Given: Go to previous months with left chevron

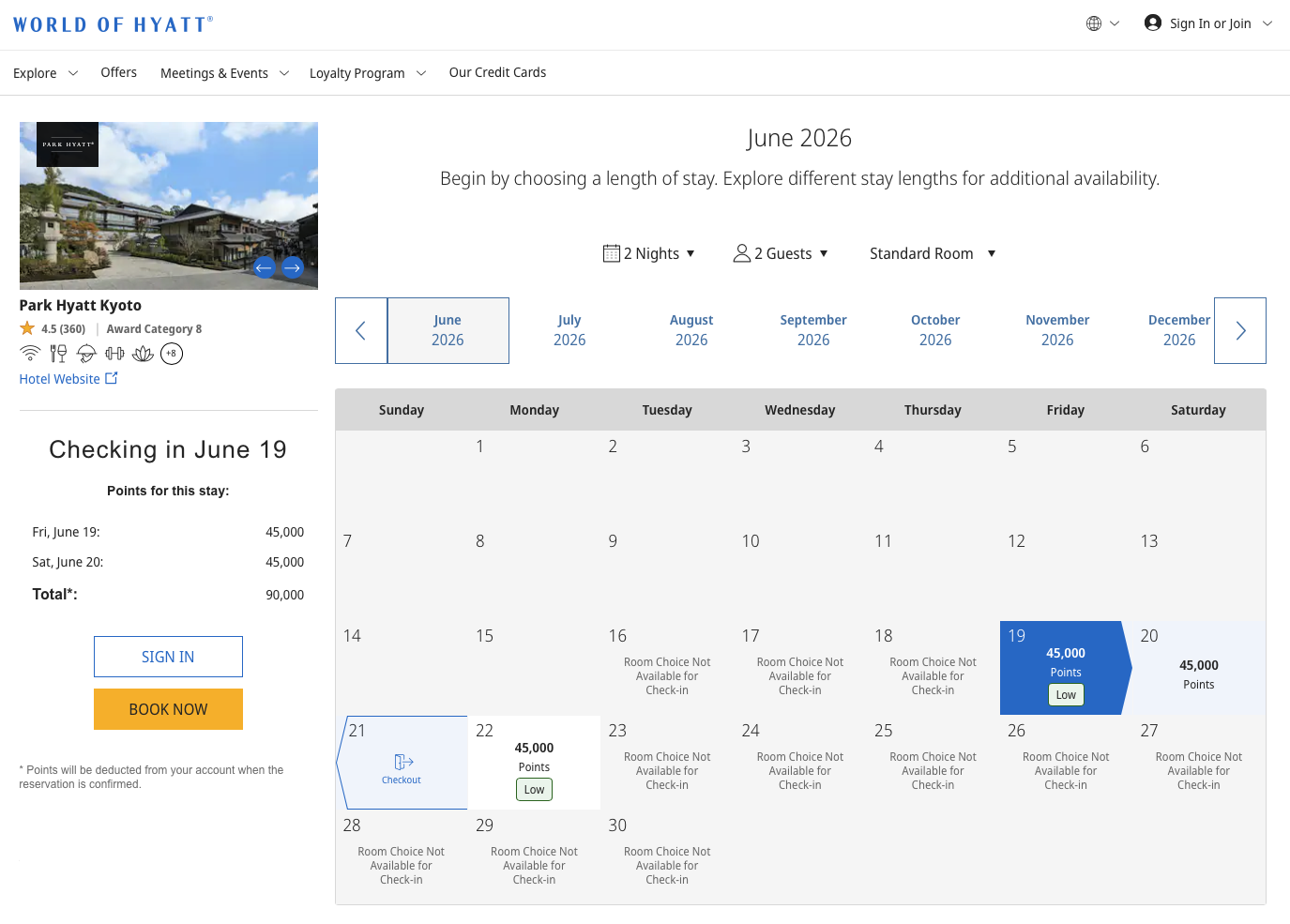Looking at the screenshot, I should [361, 330].
